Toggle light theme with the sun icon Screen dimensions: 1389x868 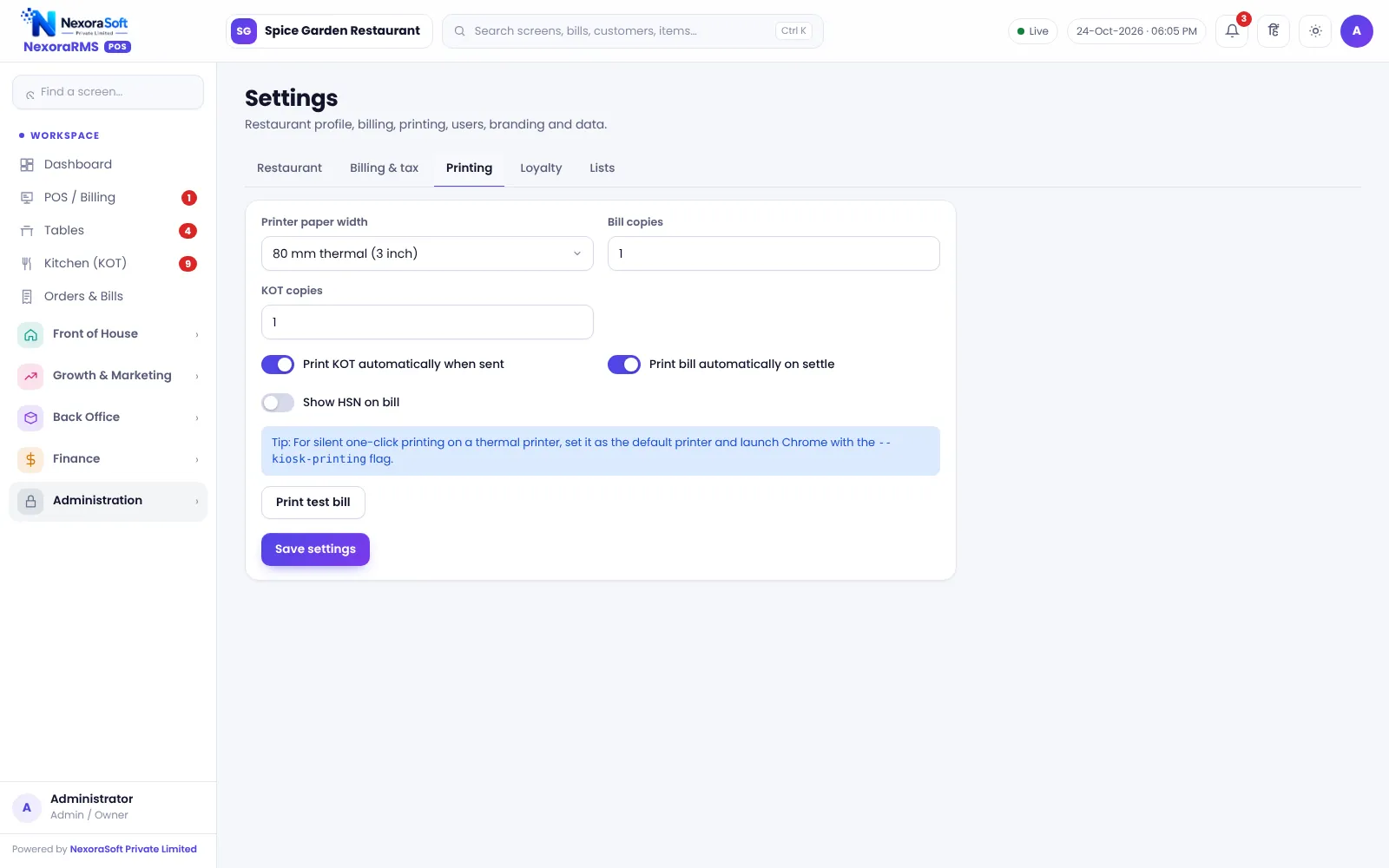point(1315,31)
